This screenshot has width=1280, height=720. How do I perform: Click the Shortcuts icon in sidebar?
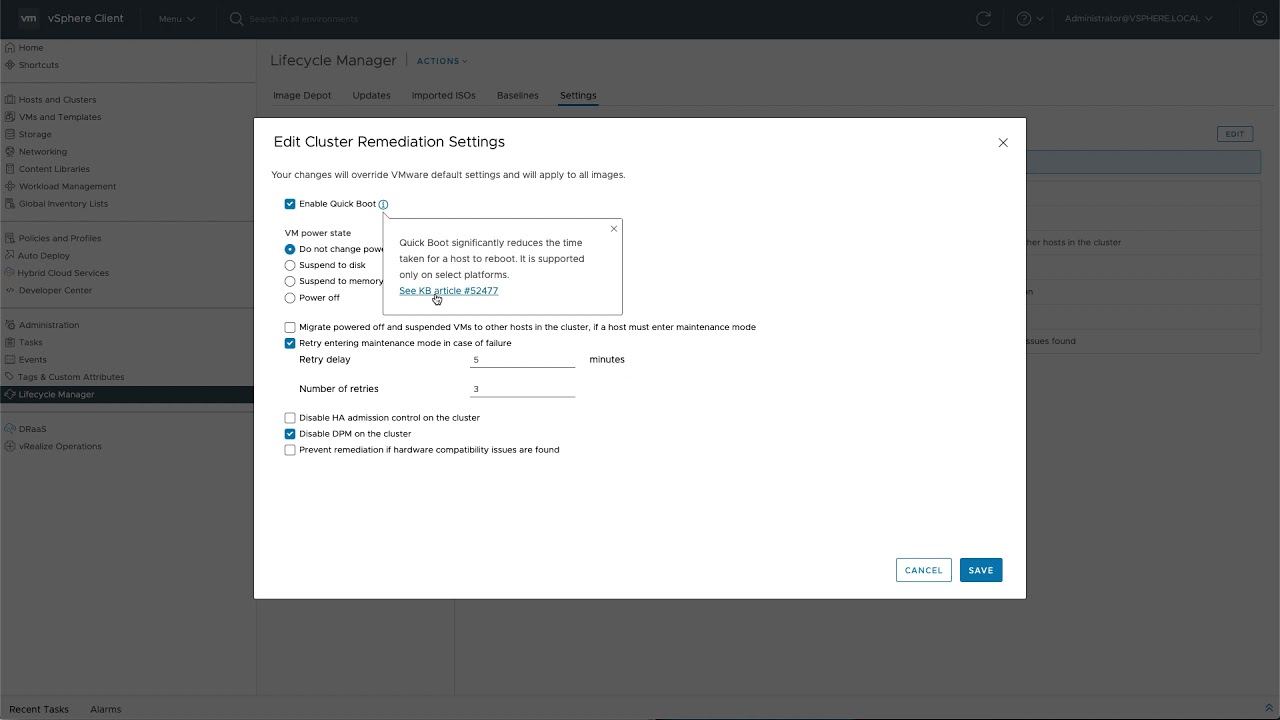click(10, 65)
